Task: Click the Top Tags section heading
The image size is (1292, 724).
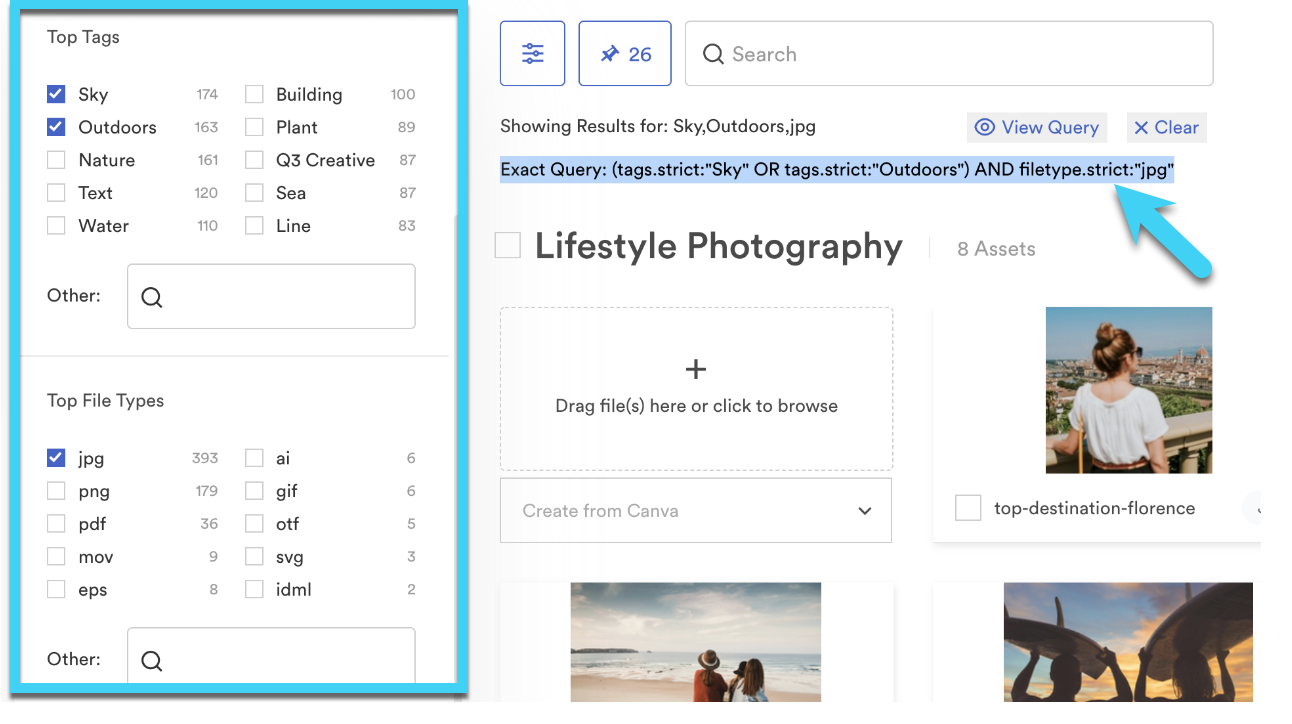Action: (83, 37)
